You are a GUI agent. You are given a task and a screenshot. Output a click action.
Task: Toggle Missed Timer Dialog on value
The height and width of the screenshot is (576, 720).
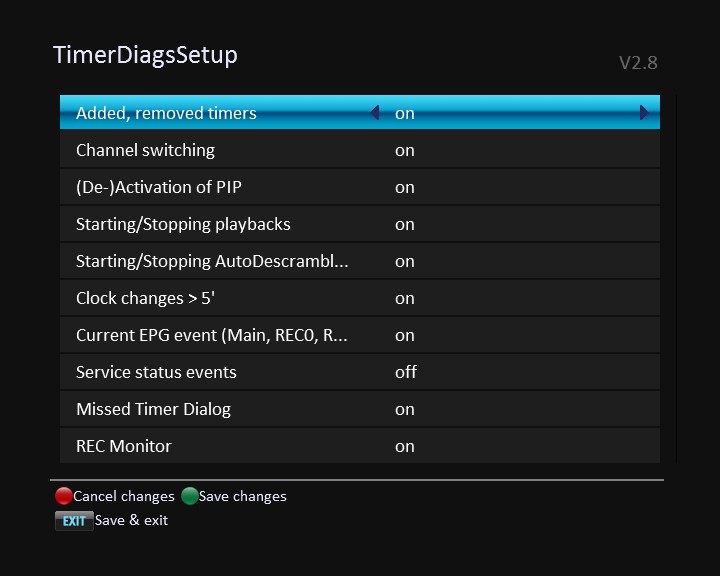(405, 409)
